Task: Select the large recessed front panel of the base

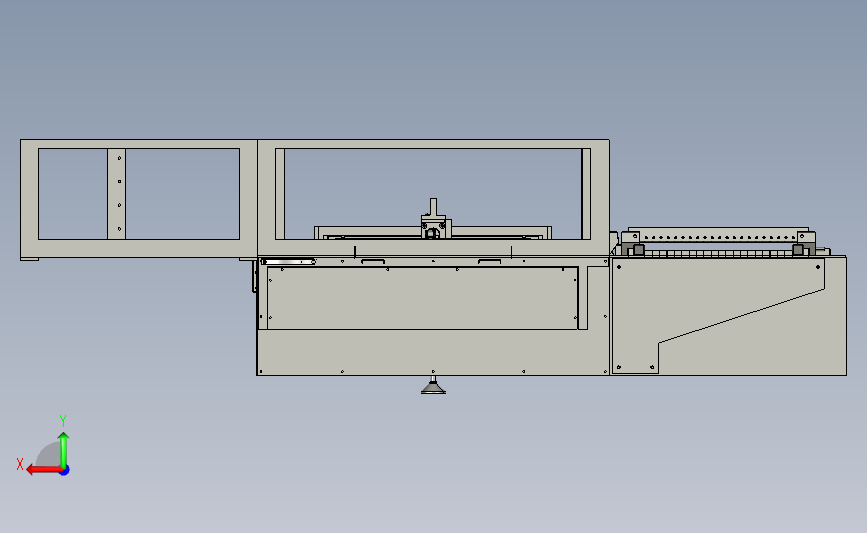Action: pyautogui.click(x=422, y=298)
